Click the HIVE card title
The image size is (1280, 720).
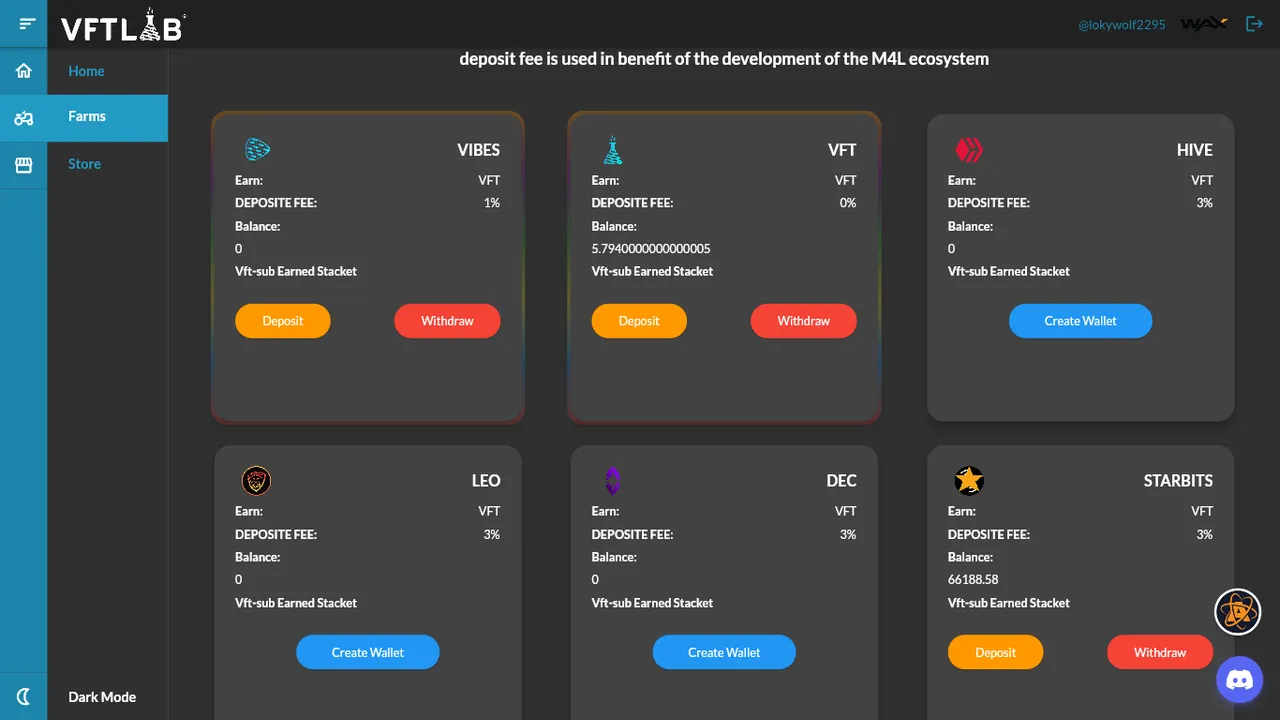1195,150
